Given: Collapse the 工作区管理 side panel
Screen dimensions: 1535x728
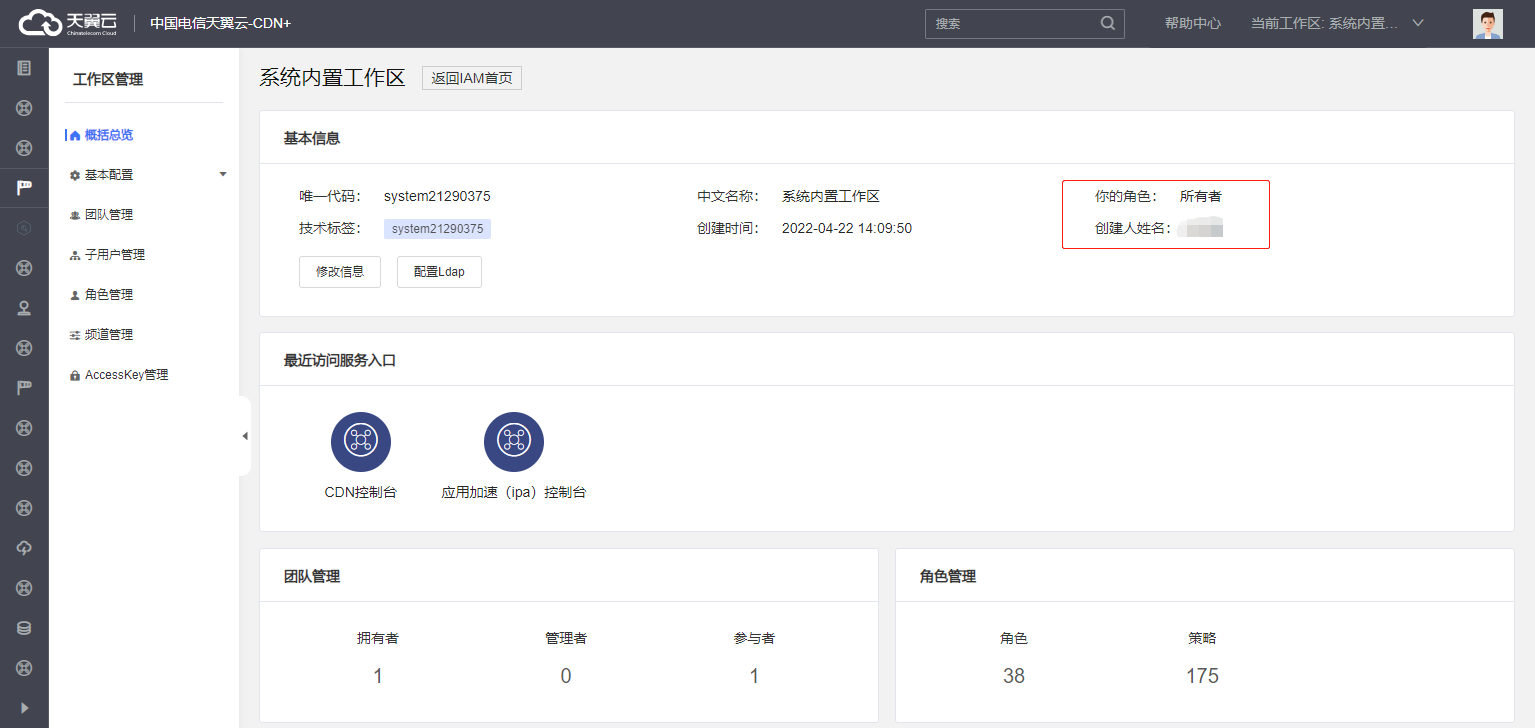Looking at the screenshot, I should [x=244, y=436].
